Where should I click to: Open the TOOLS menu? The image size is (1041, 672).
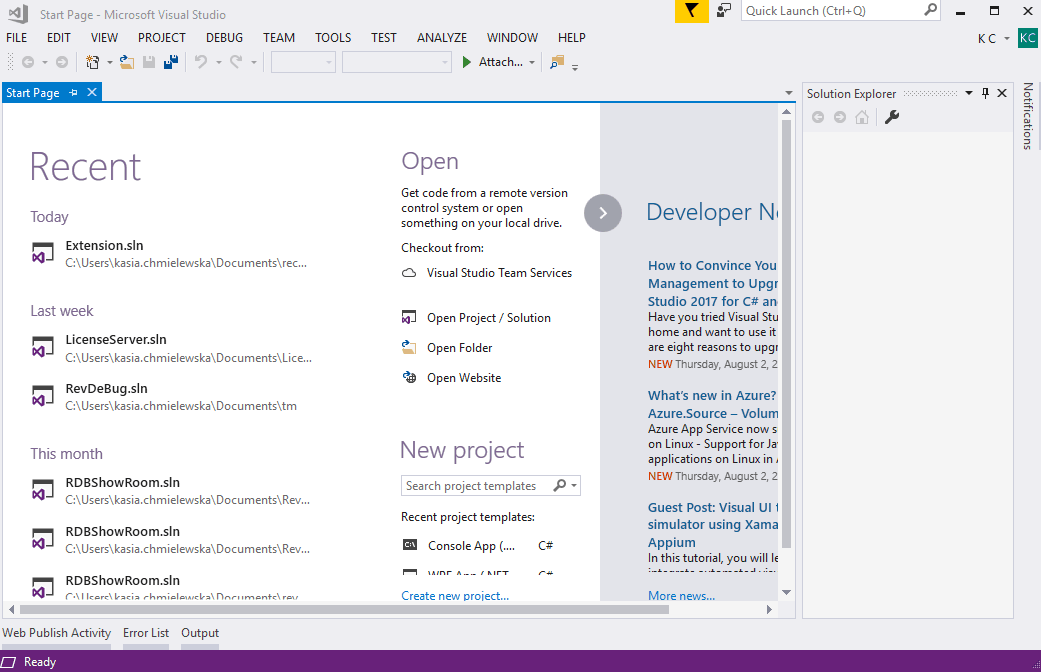click(333, 38)
